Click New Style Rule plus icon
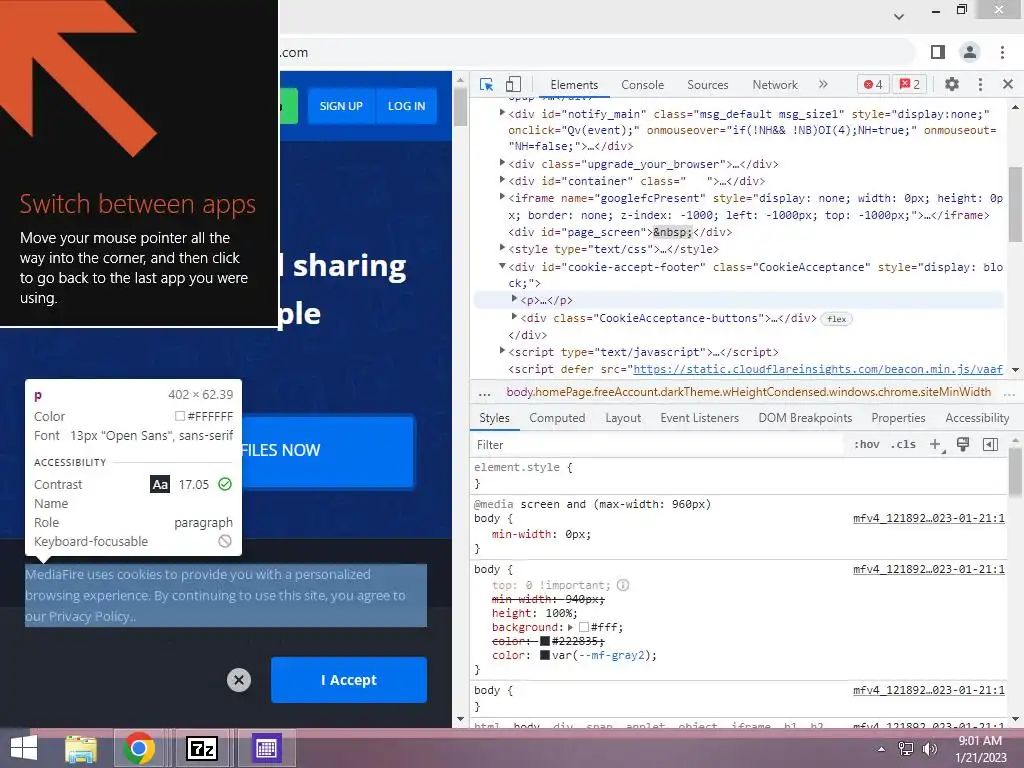The height and width of the screenshot is (768, 1024). (x=935, y=445)
